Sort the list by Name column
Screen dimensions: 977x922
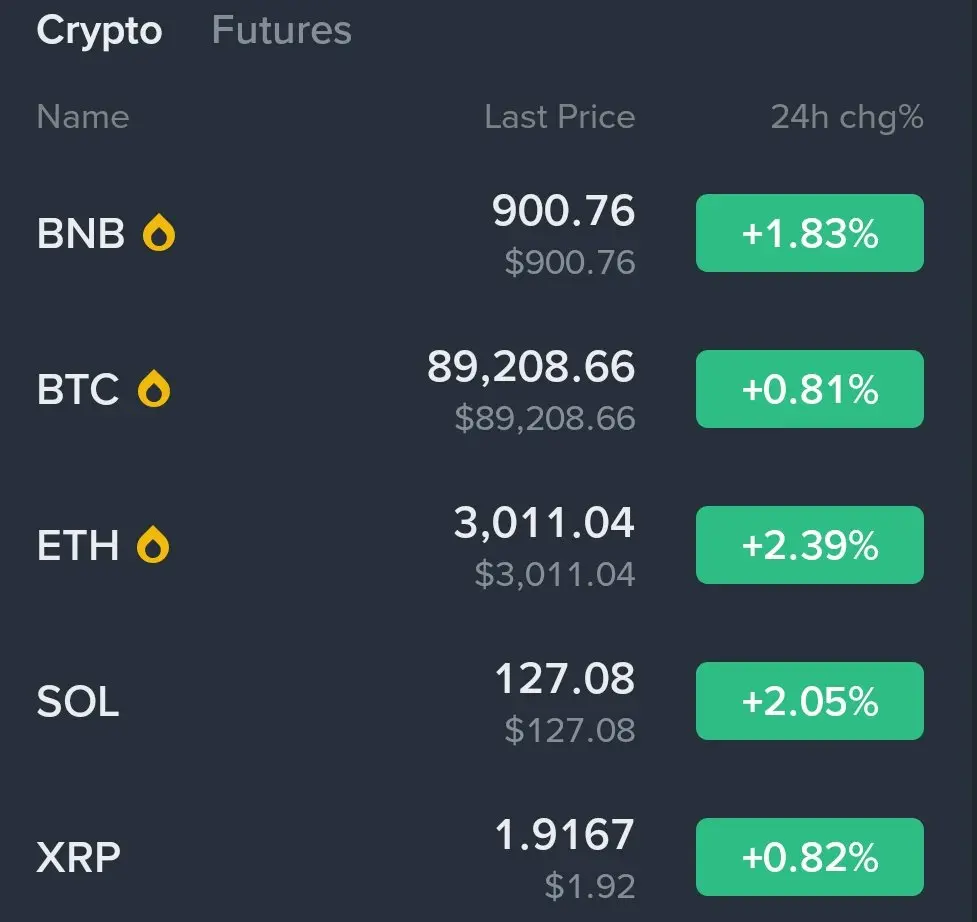click(83, 117)
